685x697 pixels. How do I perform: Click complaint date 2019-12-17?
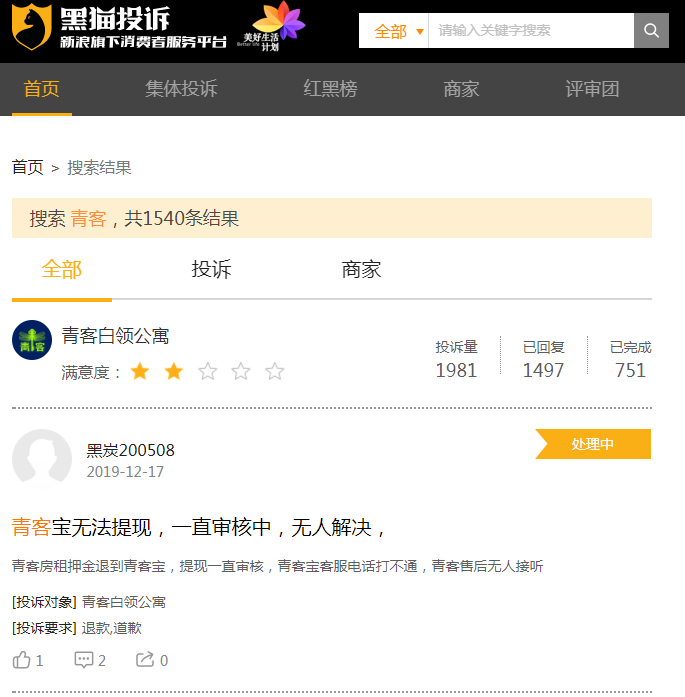click(x=125, y=472)
